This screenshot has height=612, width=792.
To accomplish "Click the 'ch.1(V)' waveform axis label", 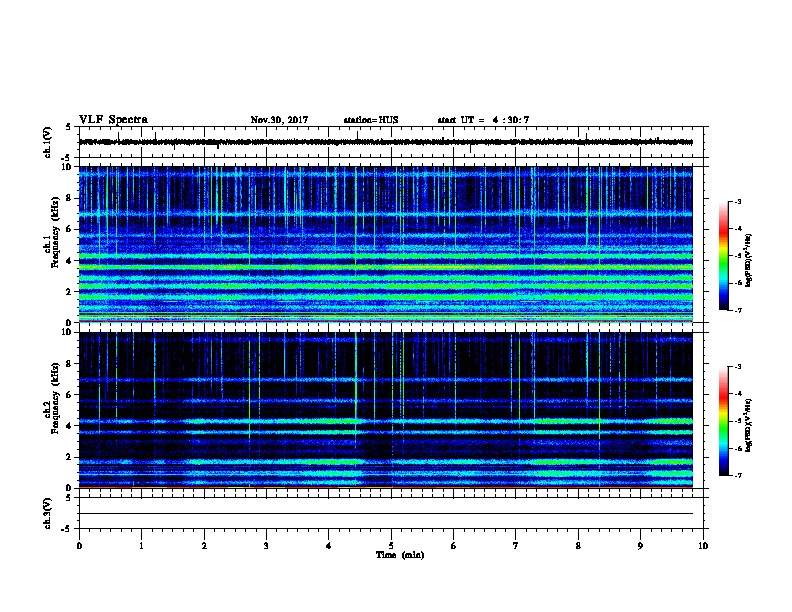I will [48, 142].
